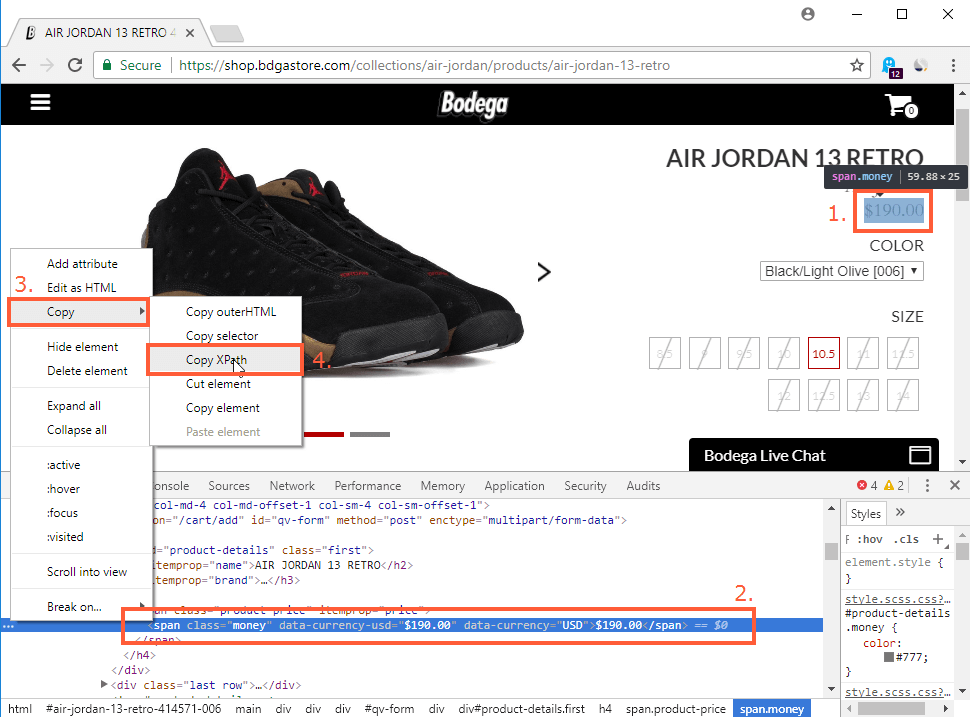Image resolution: width=970 pixels, height=717 pixels.
Task: Open style.scss.css source link above #product-details
Action: [897, 599]
